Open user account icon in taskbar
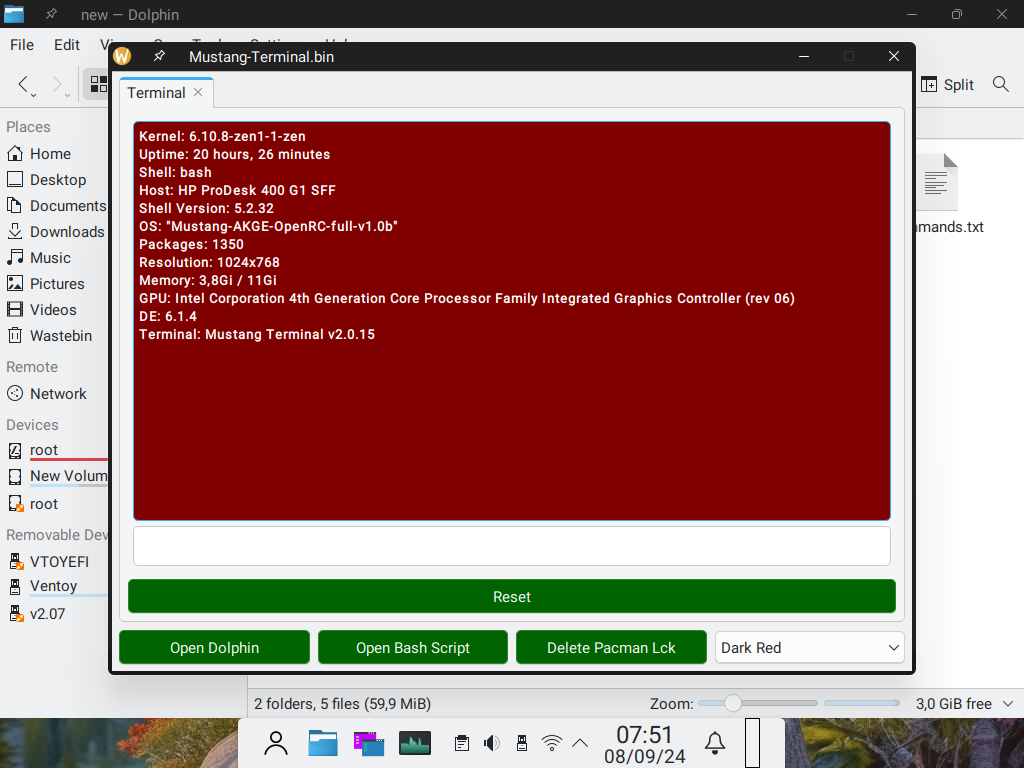Viewport: 1024px width, 768px height. [x=276, y=743]
